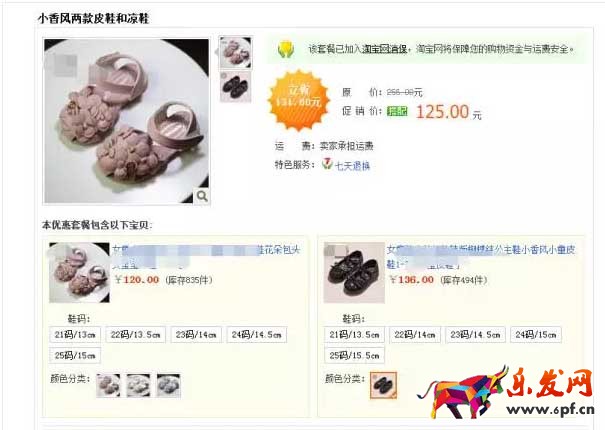Open the 七天退换 service link
Viewport: 605px width, 430px height.
coord(352,166)
